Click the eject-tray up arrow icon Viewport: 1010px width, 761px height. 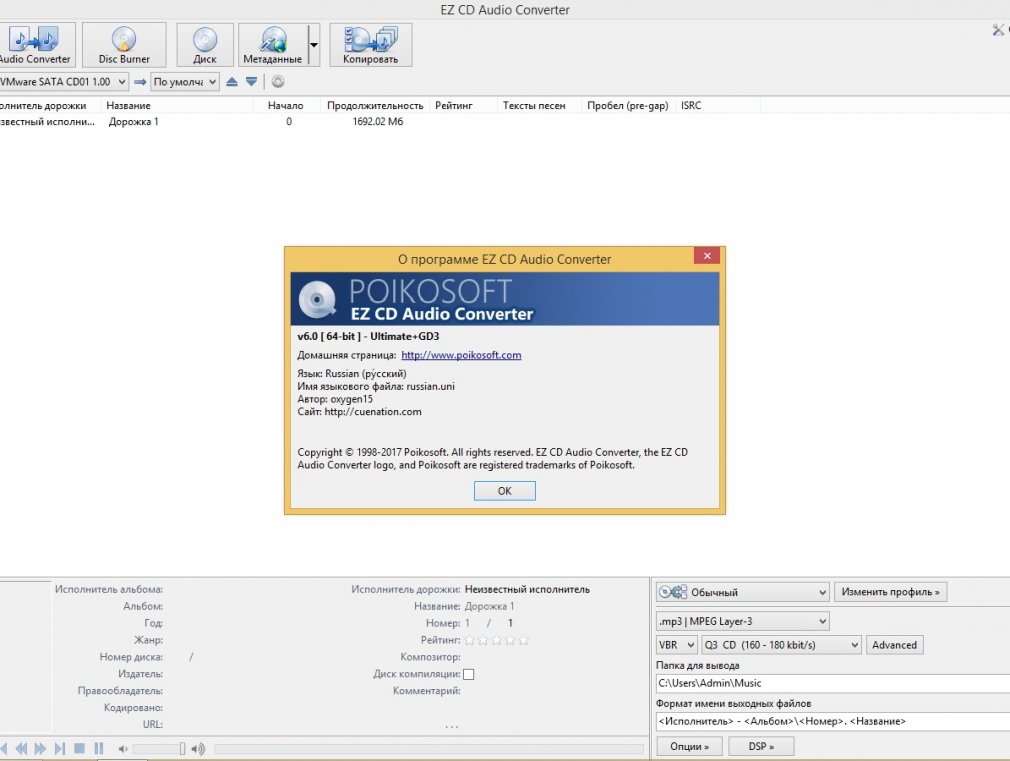coord(232,82)
